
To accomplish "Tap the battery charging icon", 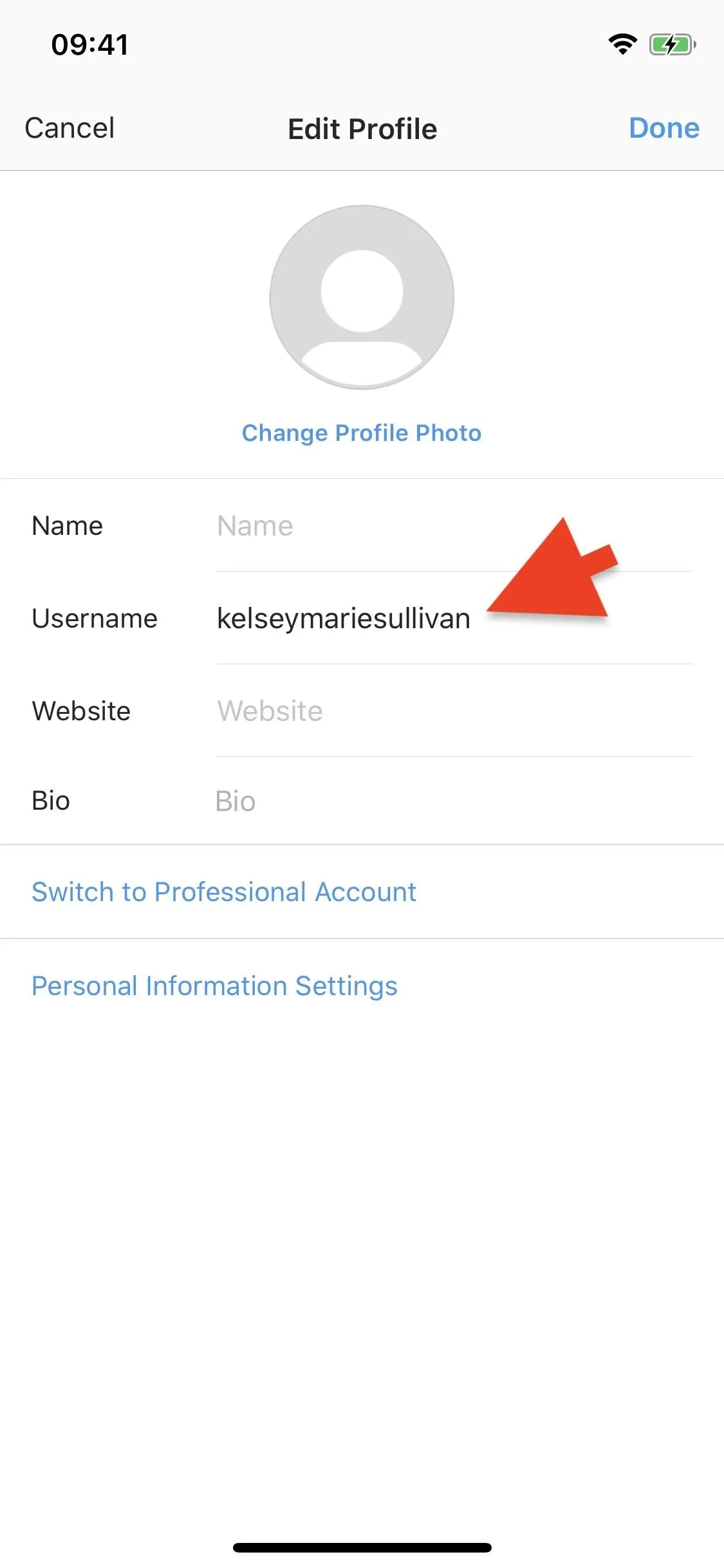I will [673, 44].
